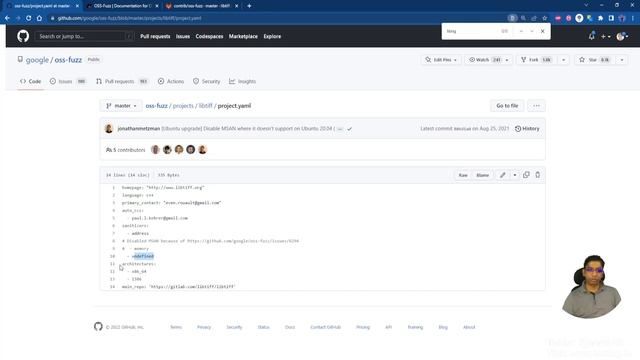Image resolution: width=640 pixels, height=360 pixels.
Task: Click the GitHub Octocat logo in header
Action: tap(23, 36)
